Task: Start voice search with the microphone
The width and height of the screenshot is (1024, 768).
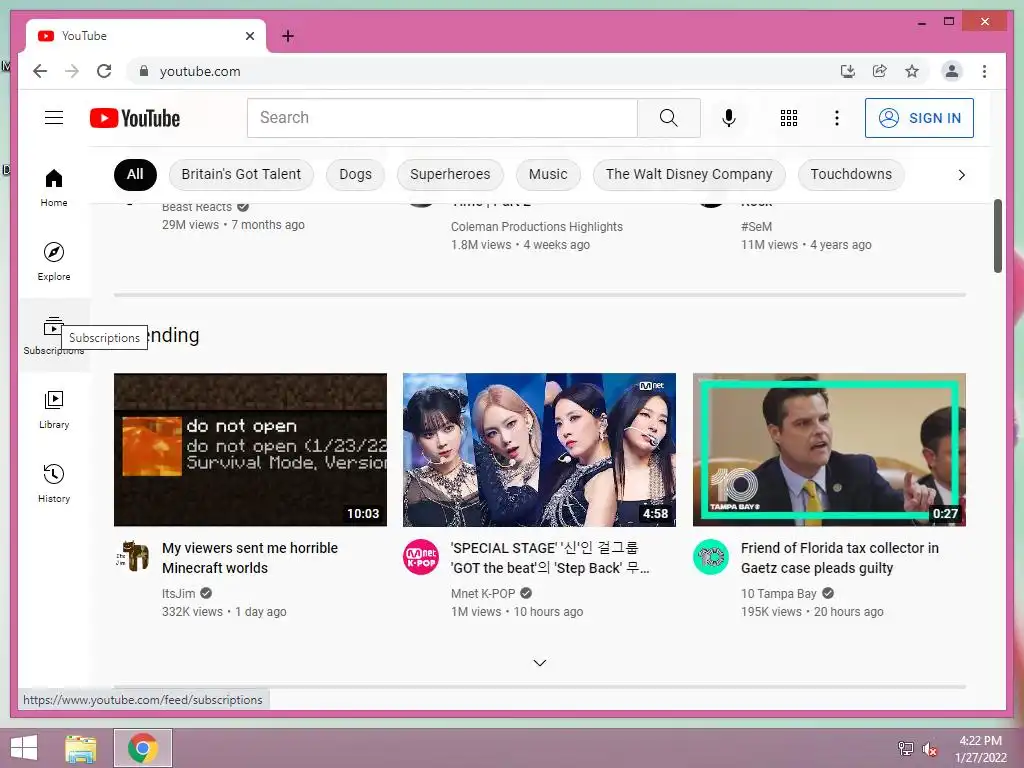Action: (729, 118)
